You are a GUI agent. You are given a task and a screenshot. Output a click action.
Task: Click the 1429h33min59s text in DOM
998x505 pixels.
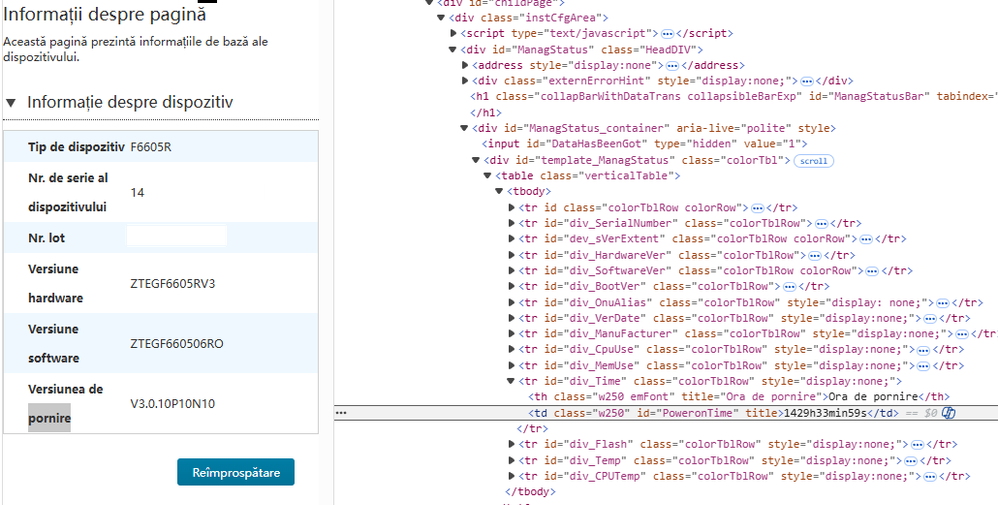[x=824, y=413]
